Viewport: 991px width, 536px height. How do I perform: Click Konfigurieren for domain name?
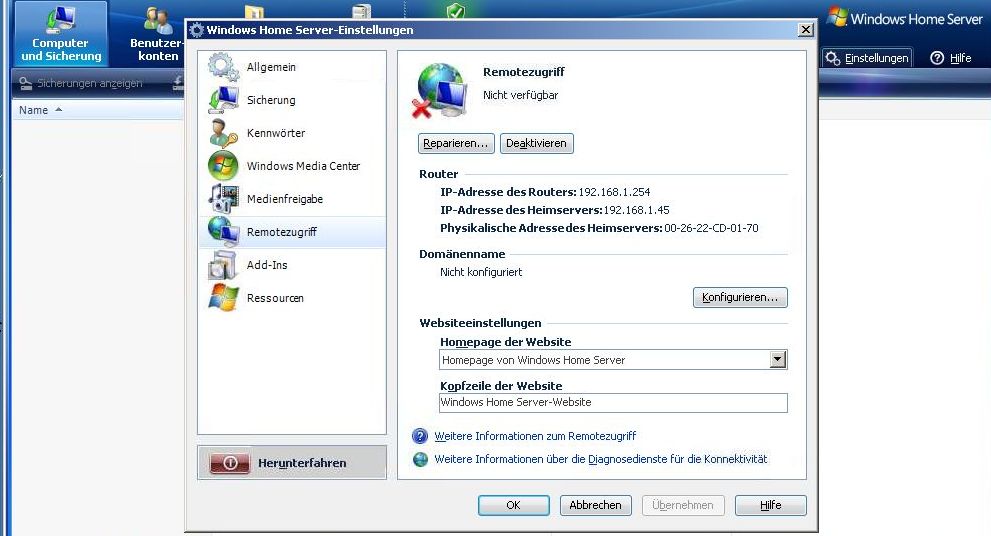coord(740,297)
